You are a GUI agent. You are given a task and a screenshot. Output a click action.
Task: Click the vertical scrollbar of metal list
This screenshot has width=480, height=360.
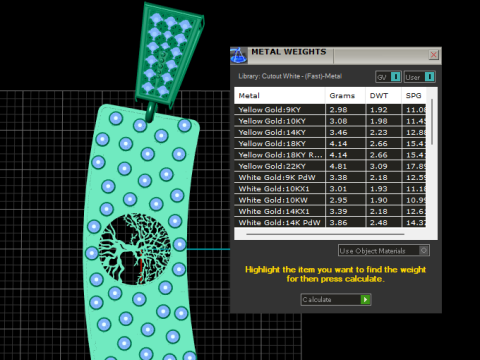pos(432,122)
